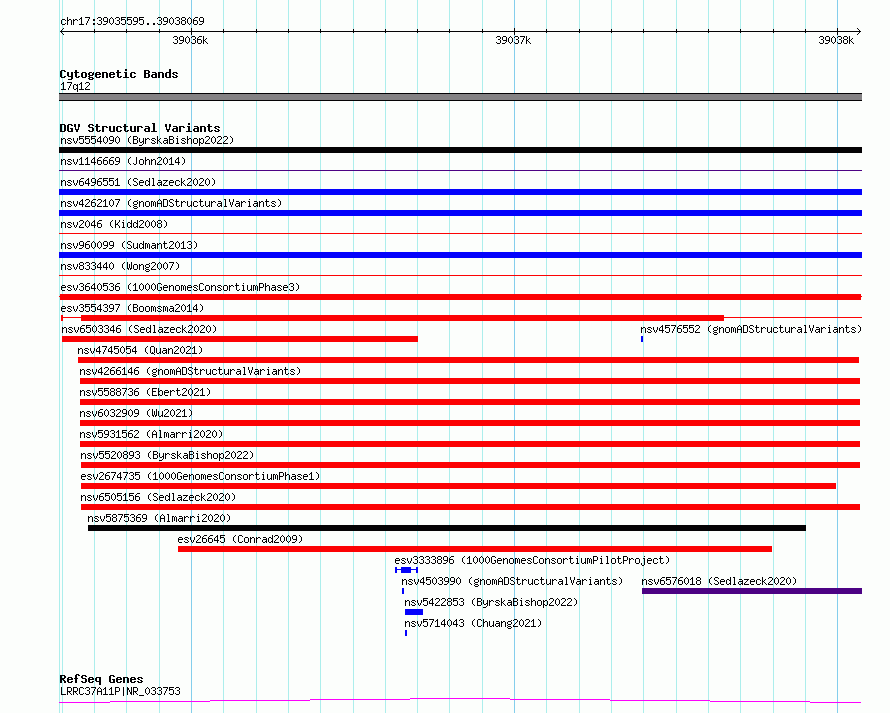Open variant esv3640536 (1000GenomesConsortiumPhase3) label
Screen dimensions: 890x713
pyautogui.click(x=180, y=287)
